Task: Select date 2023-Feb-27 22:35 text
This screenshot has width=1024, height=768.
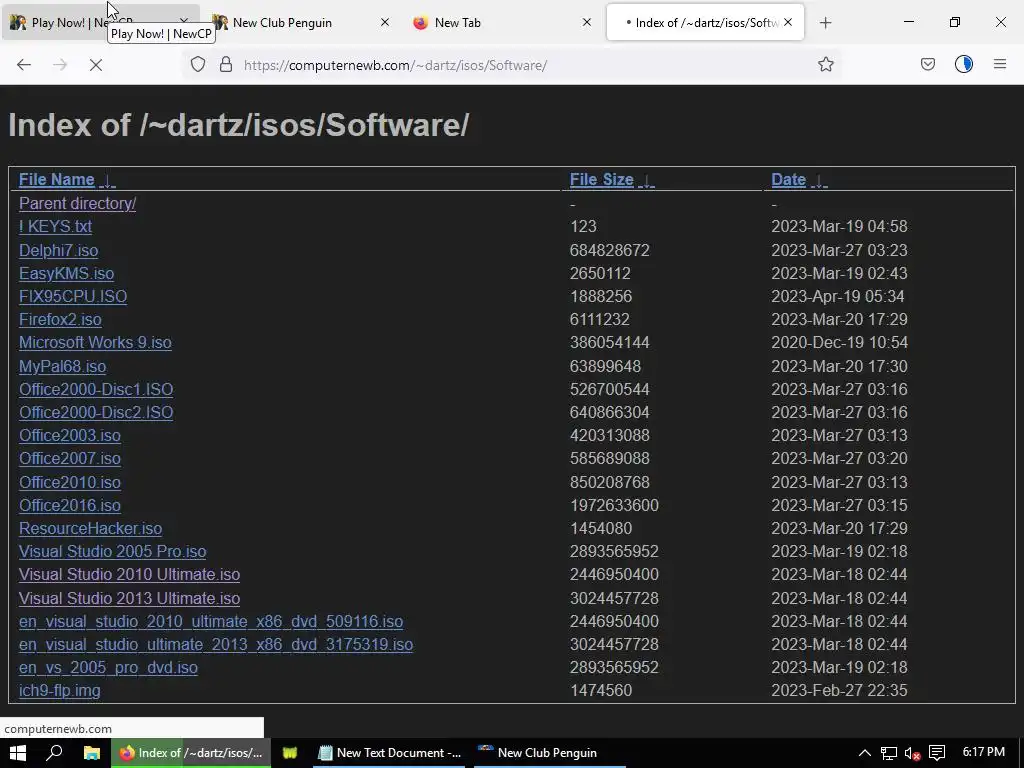Action: (x=839, y=690)
